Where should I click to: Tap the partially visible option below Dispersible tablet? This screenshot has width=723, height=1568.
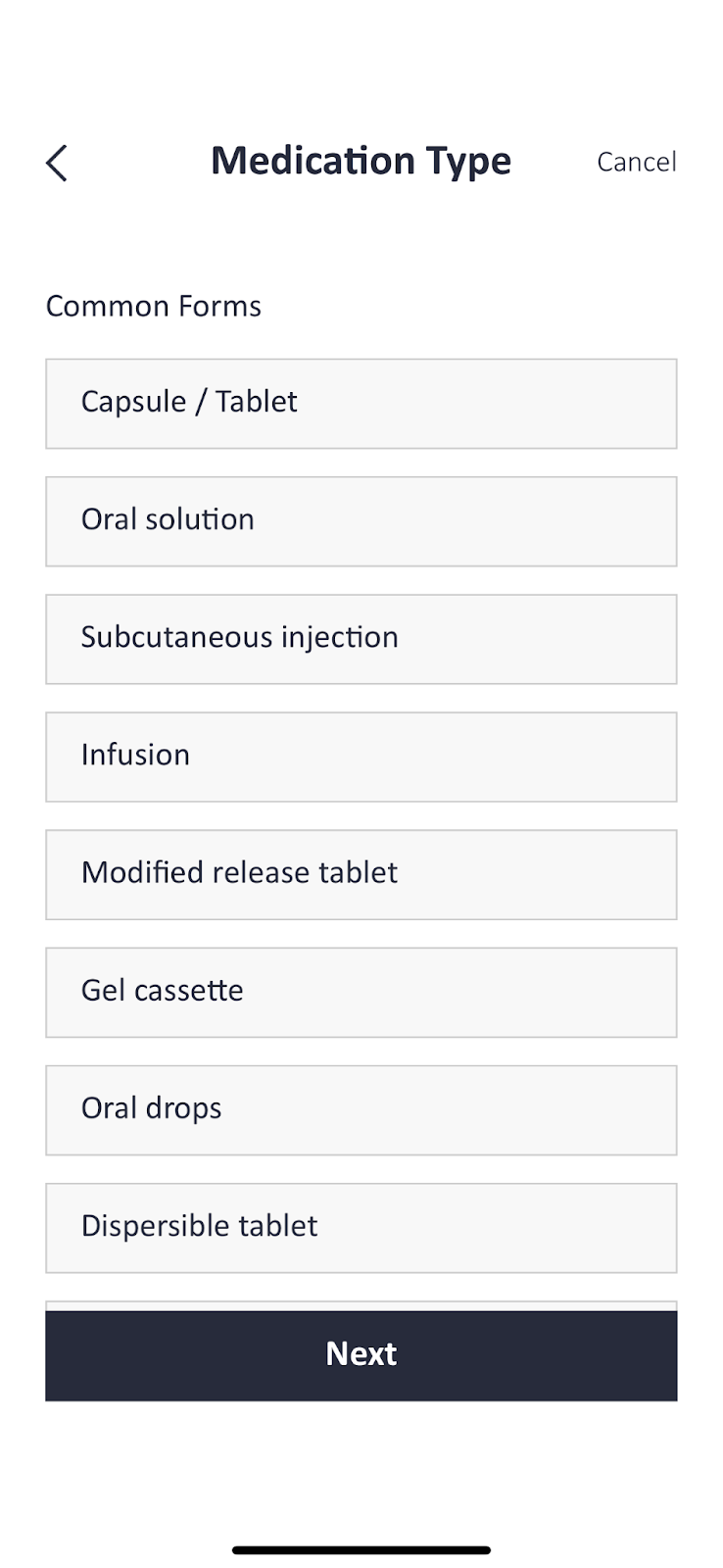click(x=361, y=1307)
